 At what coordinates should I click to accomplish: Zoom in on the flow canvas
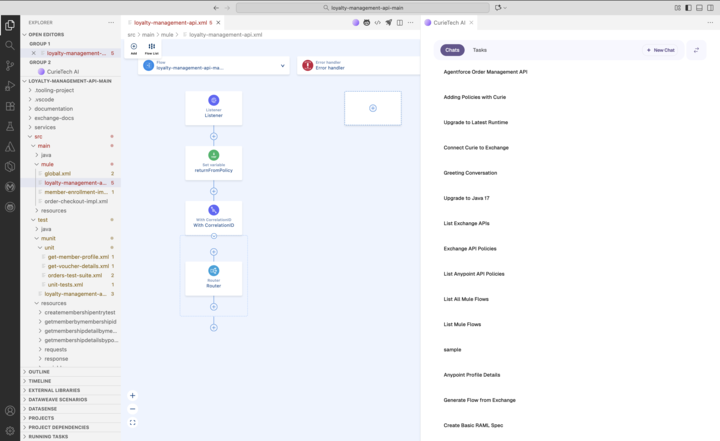[x=132, y=396]
